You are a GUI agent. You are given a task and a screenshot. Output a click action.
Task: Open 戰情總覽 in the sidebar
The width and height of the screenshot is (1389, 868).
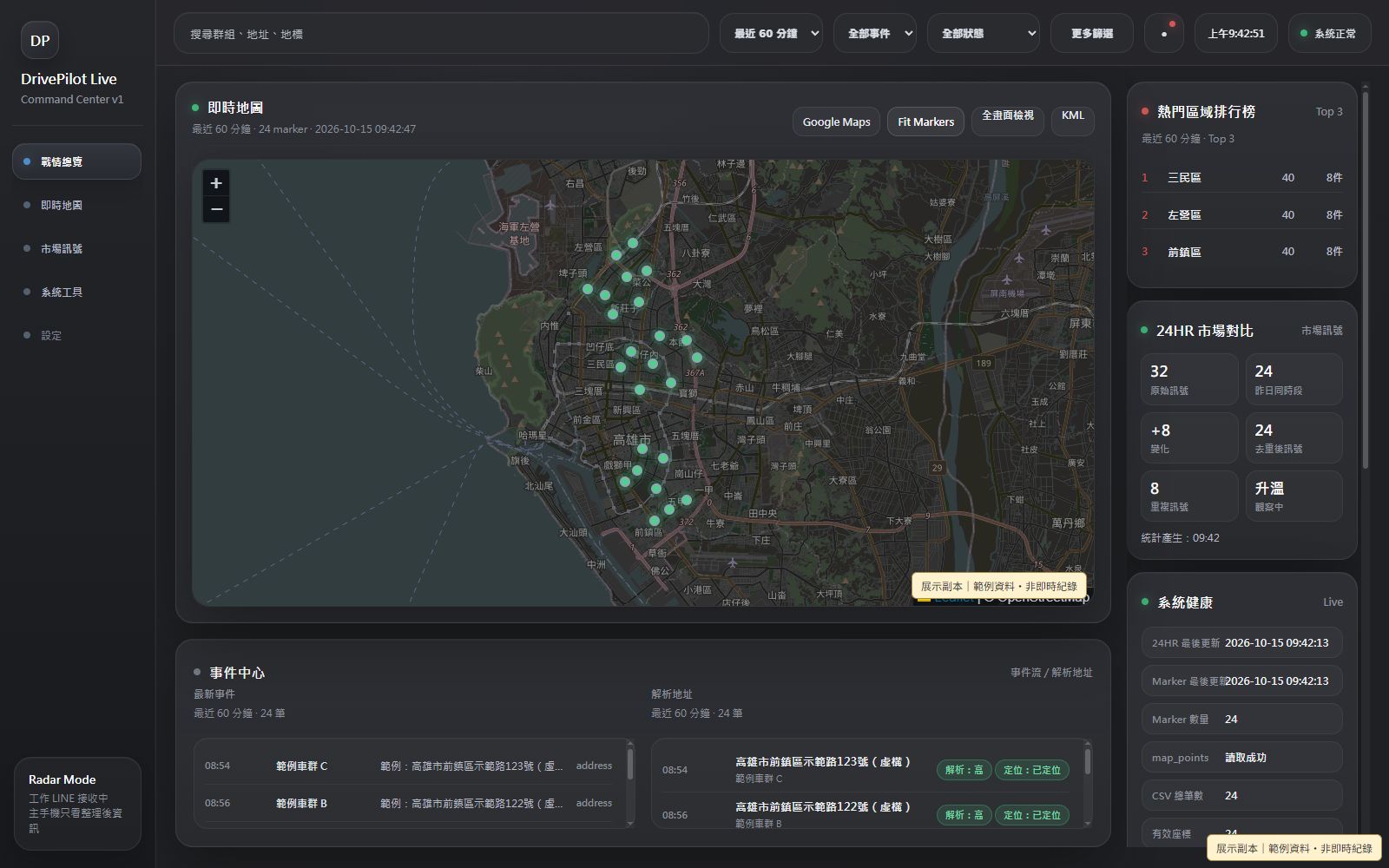(76, 161)
